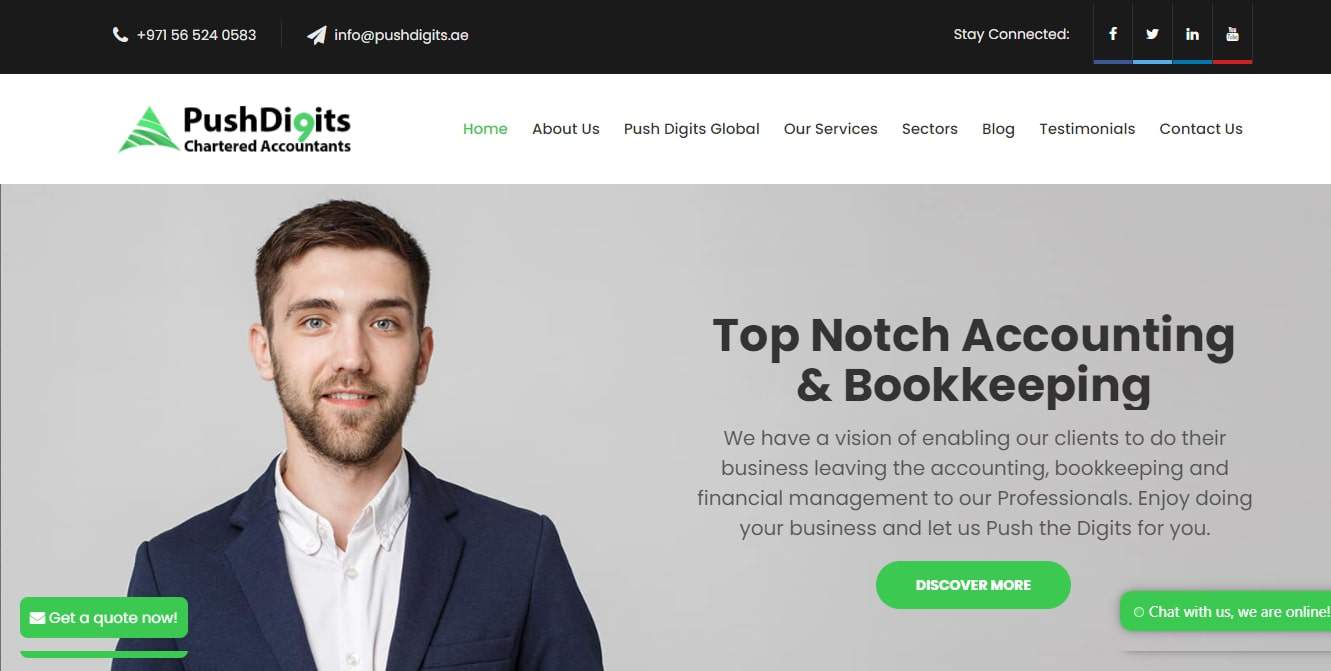
Task: Click the info@pushdigits.ae email link
Action: (x=401, y=35)
